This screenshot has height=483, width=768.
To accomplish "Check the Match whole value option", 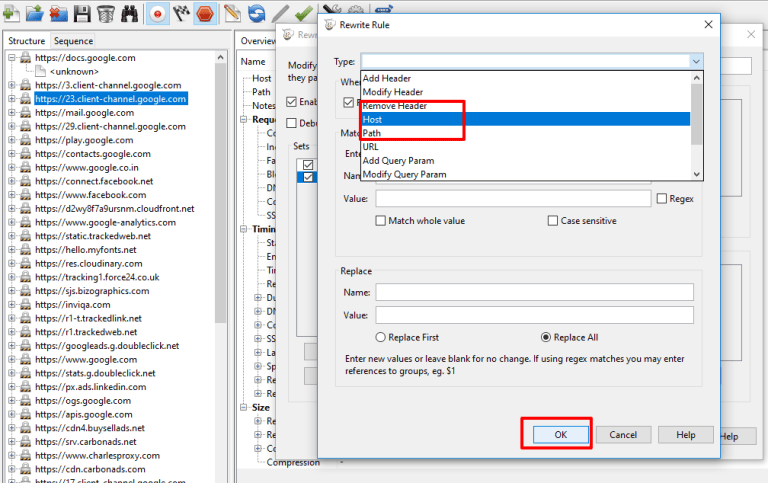I will pos(381,221).
